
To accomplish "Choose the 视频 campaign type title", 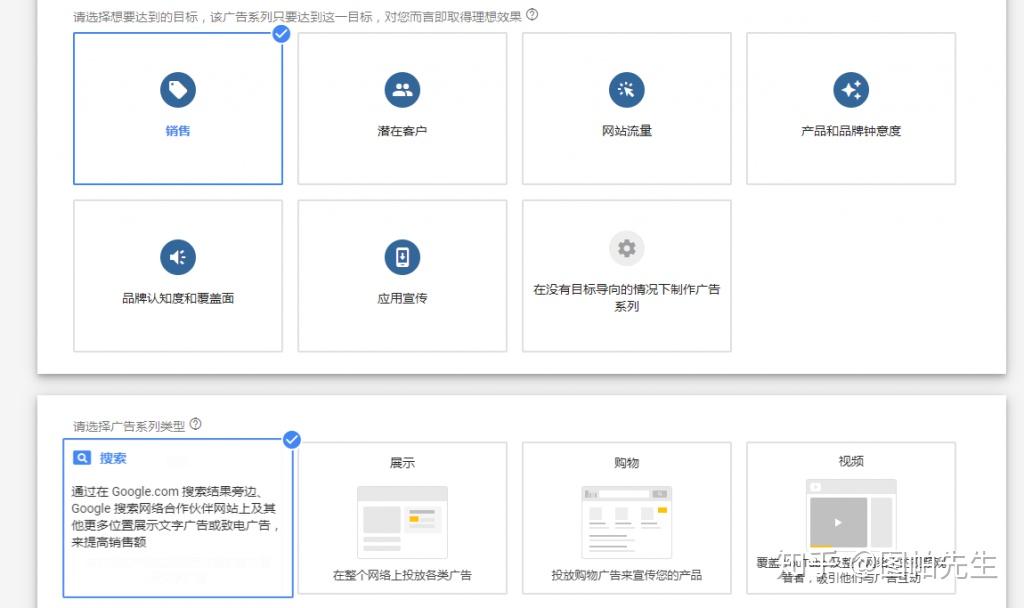I will pos(851,462).
